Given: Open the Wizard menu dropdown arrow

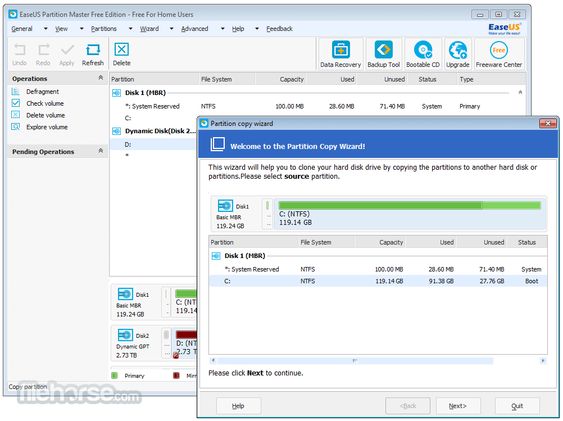Looking at the screenshot, I should (171, 29).
